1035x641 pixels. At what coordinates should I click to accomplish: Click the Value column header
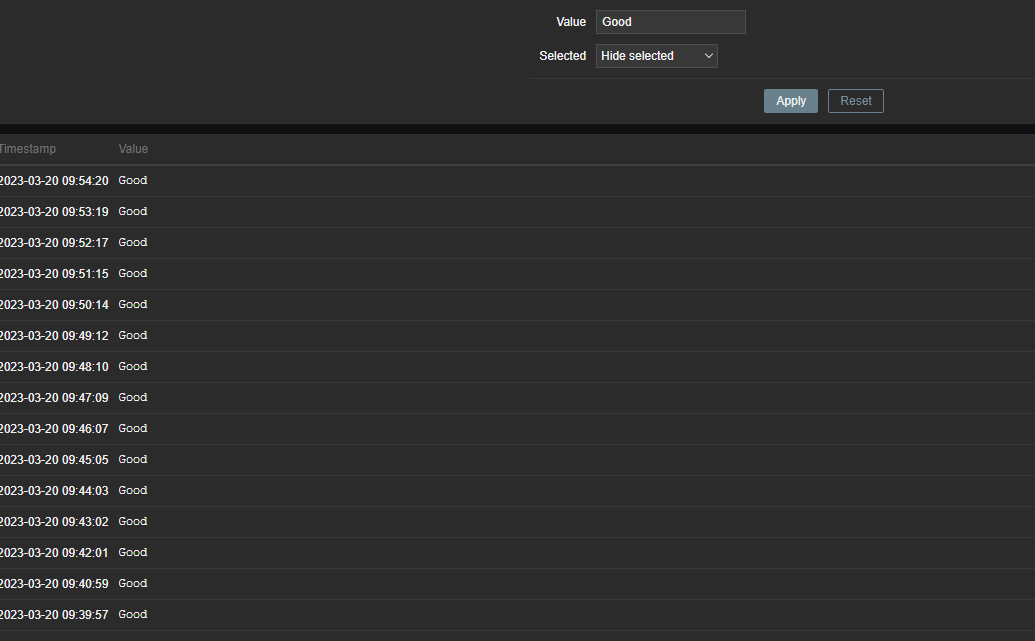(133, 149)
